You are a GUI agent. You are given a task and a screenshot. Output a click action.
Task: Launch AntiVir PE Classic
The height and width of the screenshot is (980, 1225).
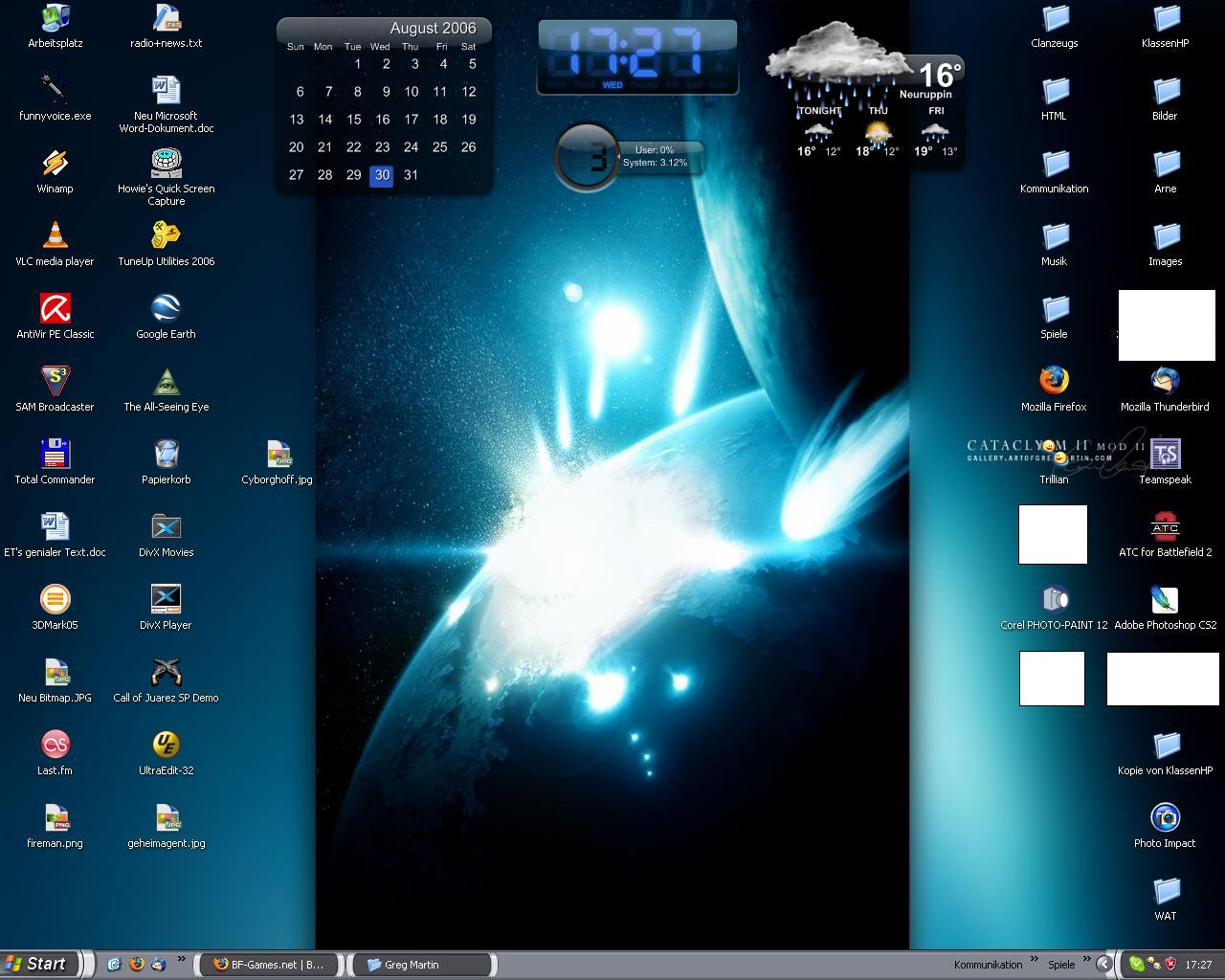click(55, 317)
